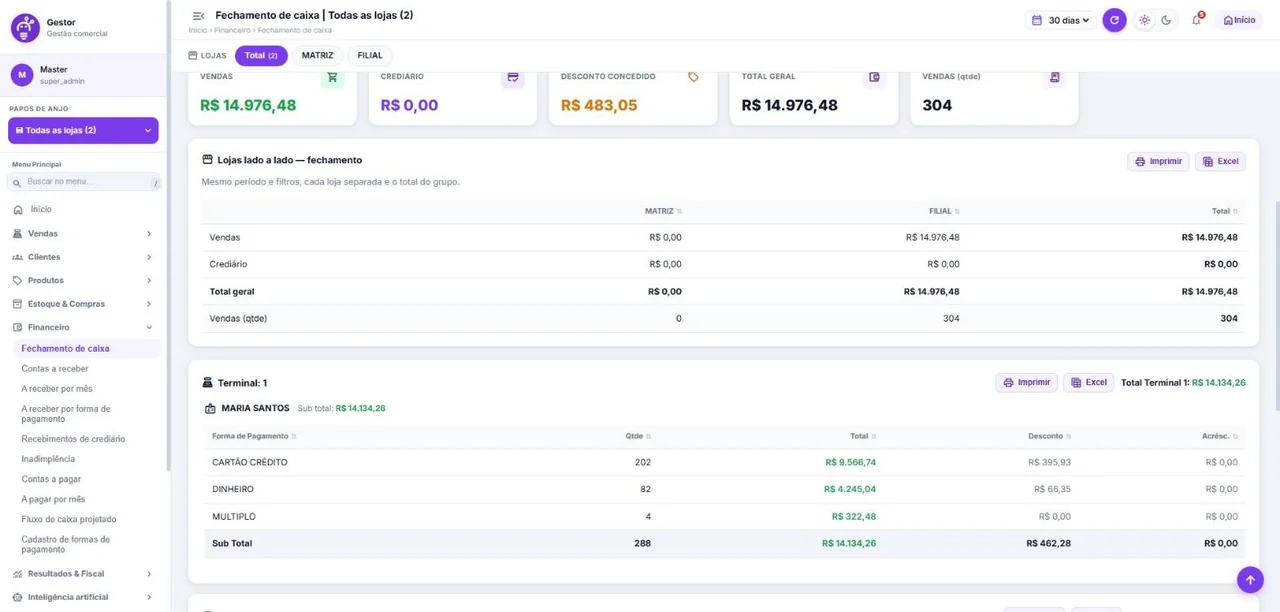Click the shopping cart icon on Vendas card
1280x612 pixels.
click(332, 77)
